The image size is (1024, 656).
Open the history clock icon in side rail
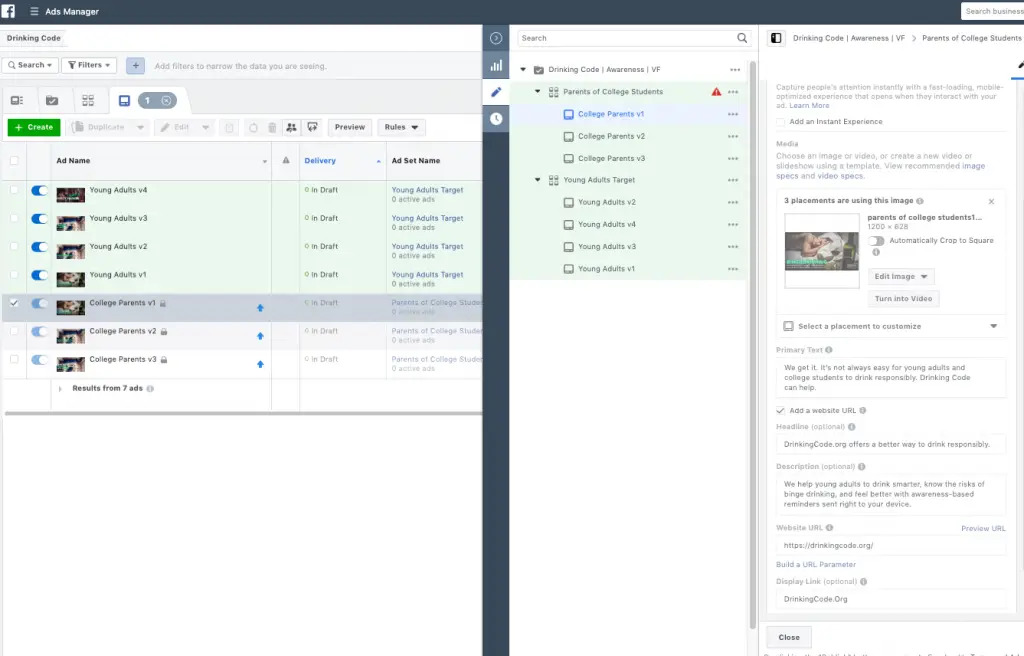(x=496, y=119)
